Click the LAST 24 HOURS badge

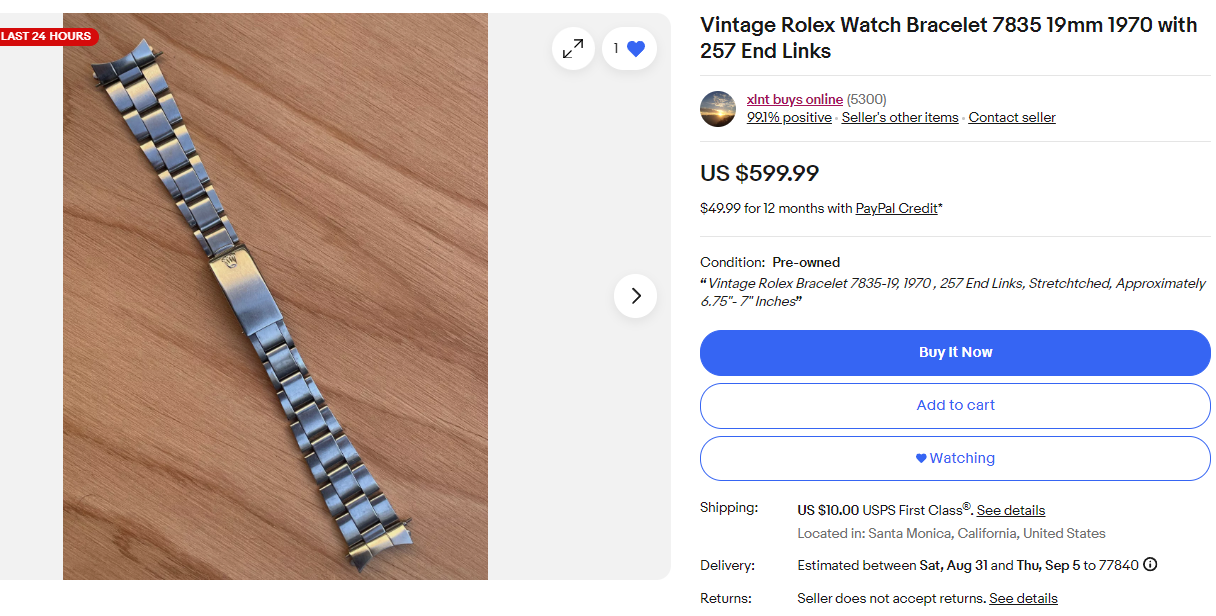[x=47, y=37]
